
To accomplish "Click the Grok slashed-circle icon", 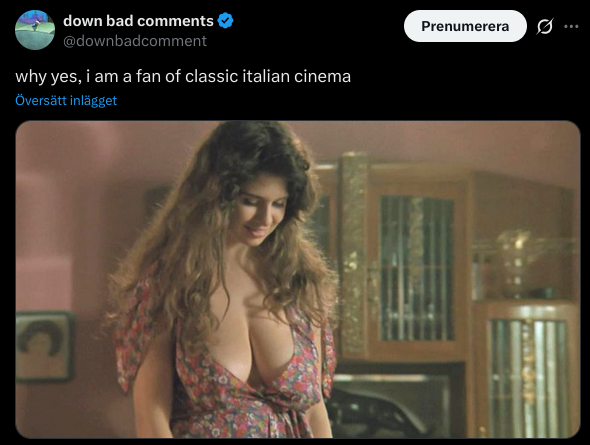I will click(x=544, y=26).
